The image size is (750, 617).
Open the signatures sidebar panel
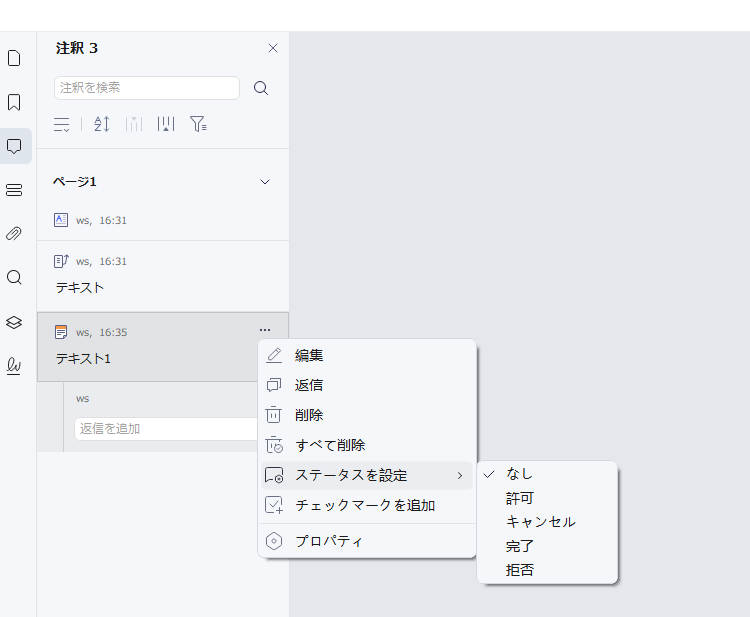pyautogui.click(x=14, y=366)
